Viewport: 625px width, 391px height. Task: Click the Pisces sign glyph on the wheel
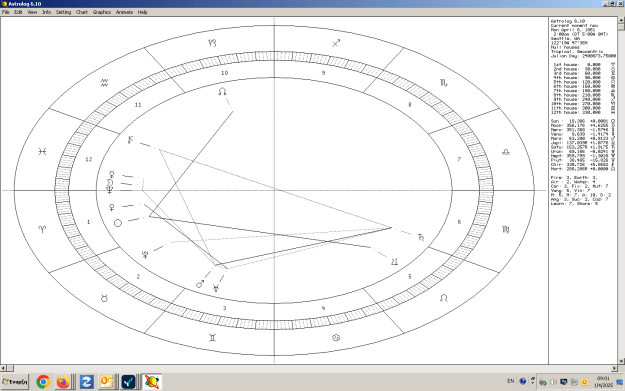coord(42,151)
